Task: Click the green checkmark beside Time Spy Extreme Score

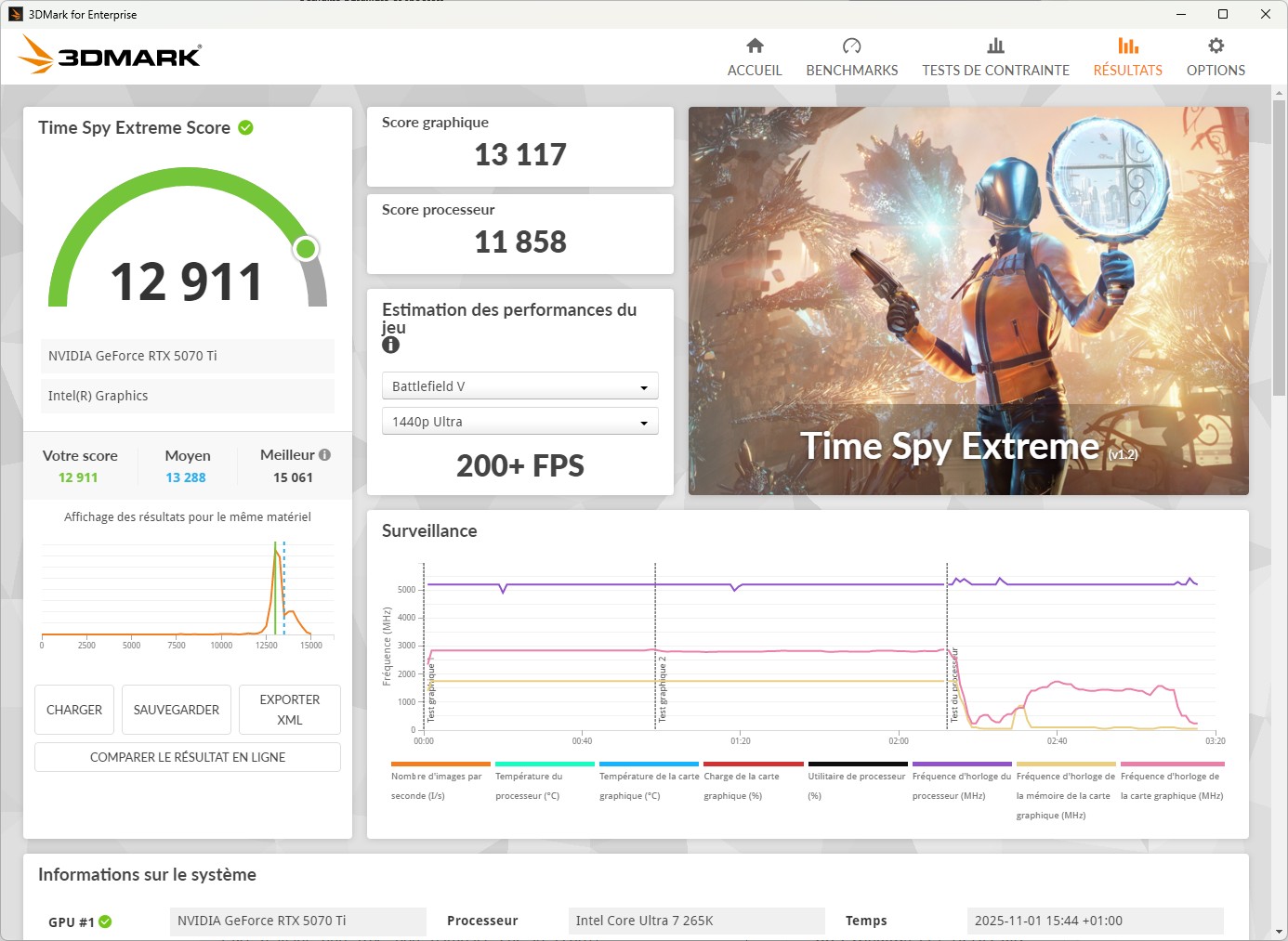Action: point(244,127)
